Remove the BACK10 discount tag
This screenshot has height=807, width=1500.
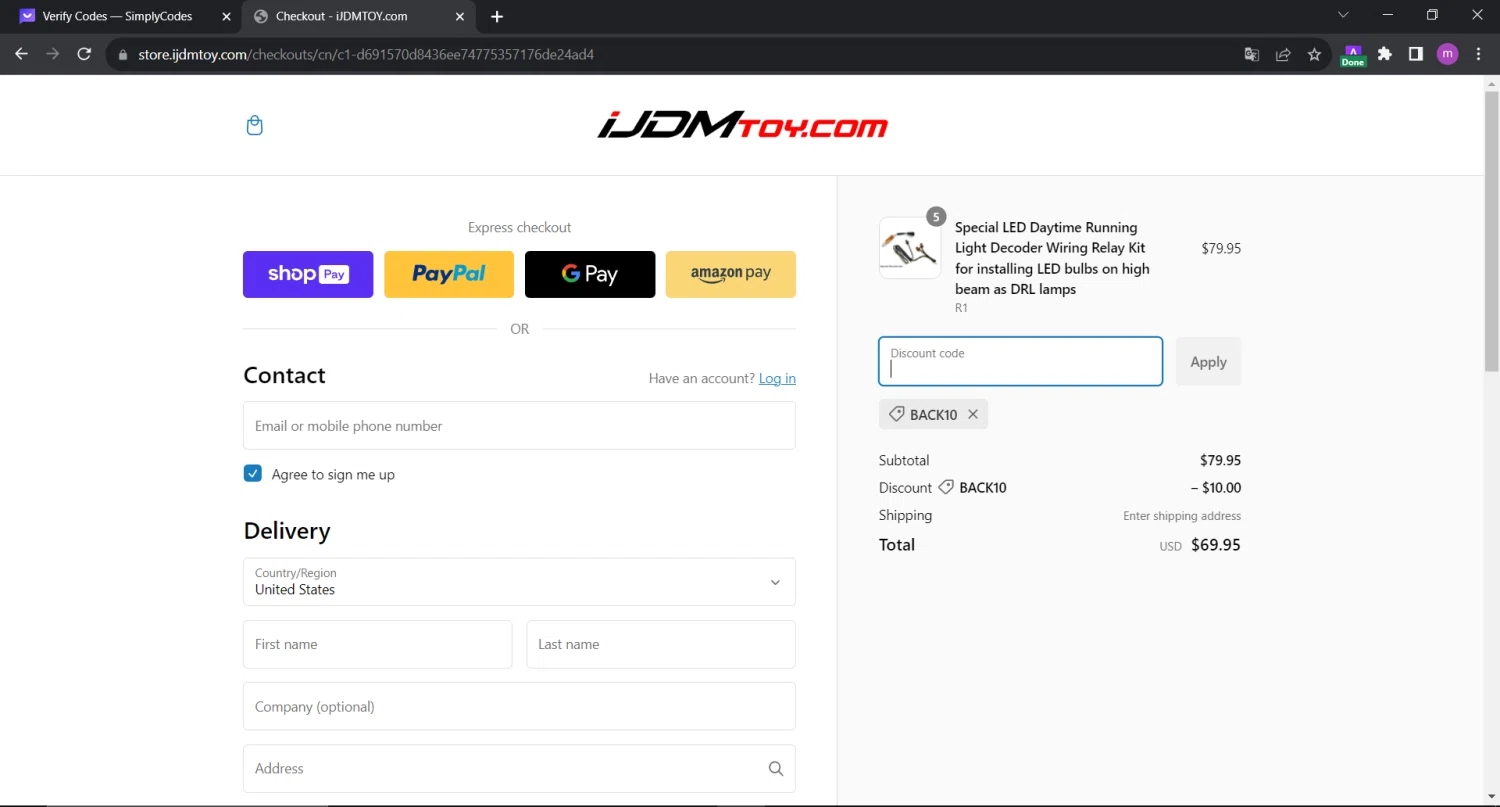point(972,414)
